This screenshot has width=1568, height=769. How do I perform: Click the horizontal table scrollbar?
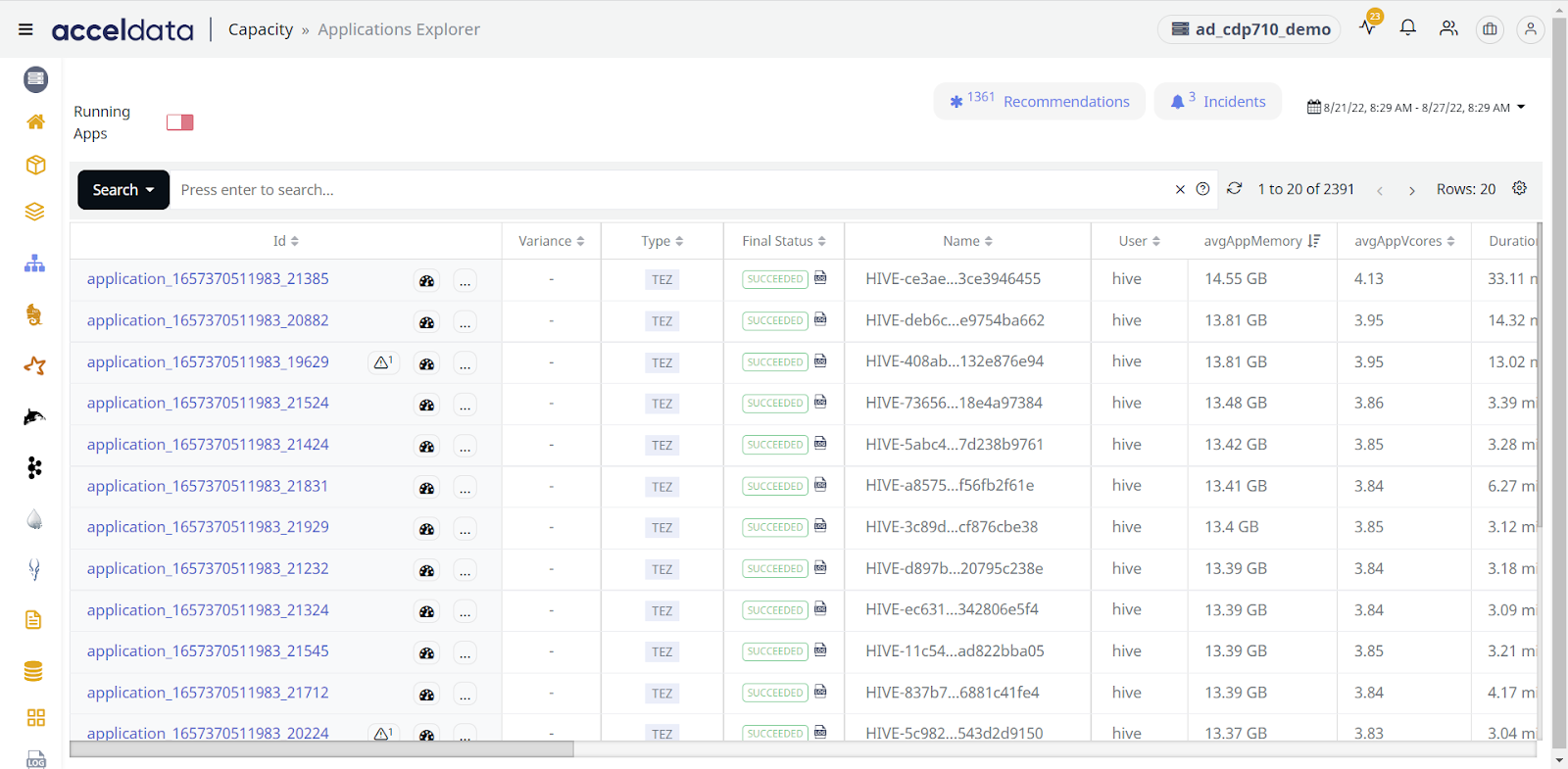coord(321,749)
